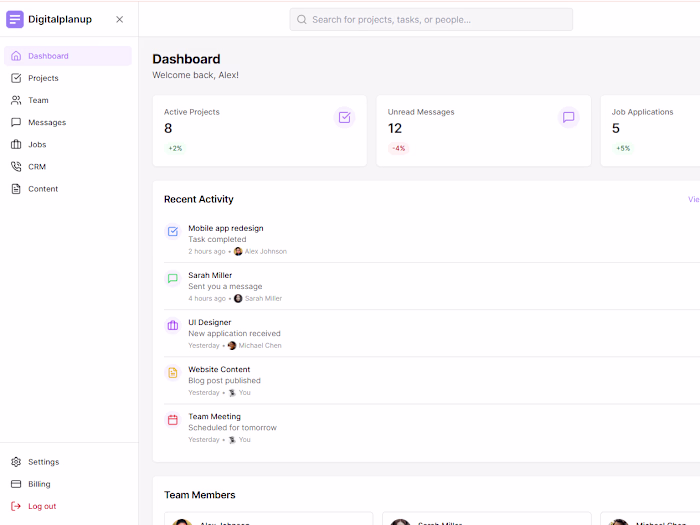The height and width of the screenshot is (525, 700).
Task: Click the Job Applications value 5
Action: 616,129
